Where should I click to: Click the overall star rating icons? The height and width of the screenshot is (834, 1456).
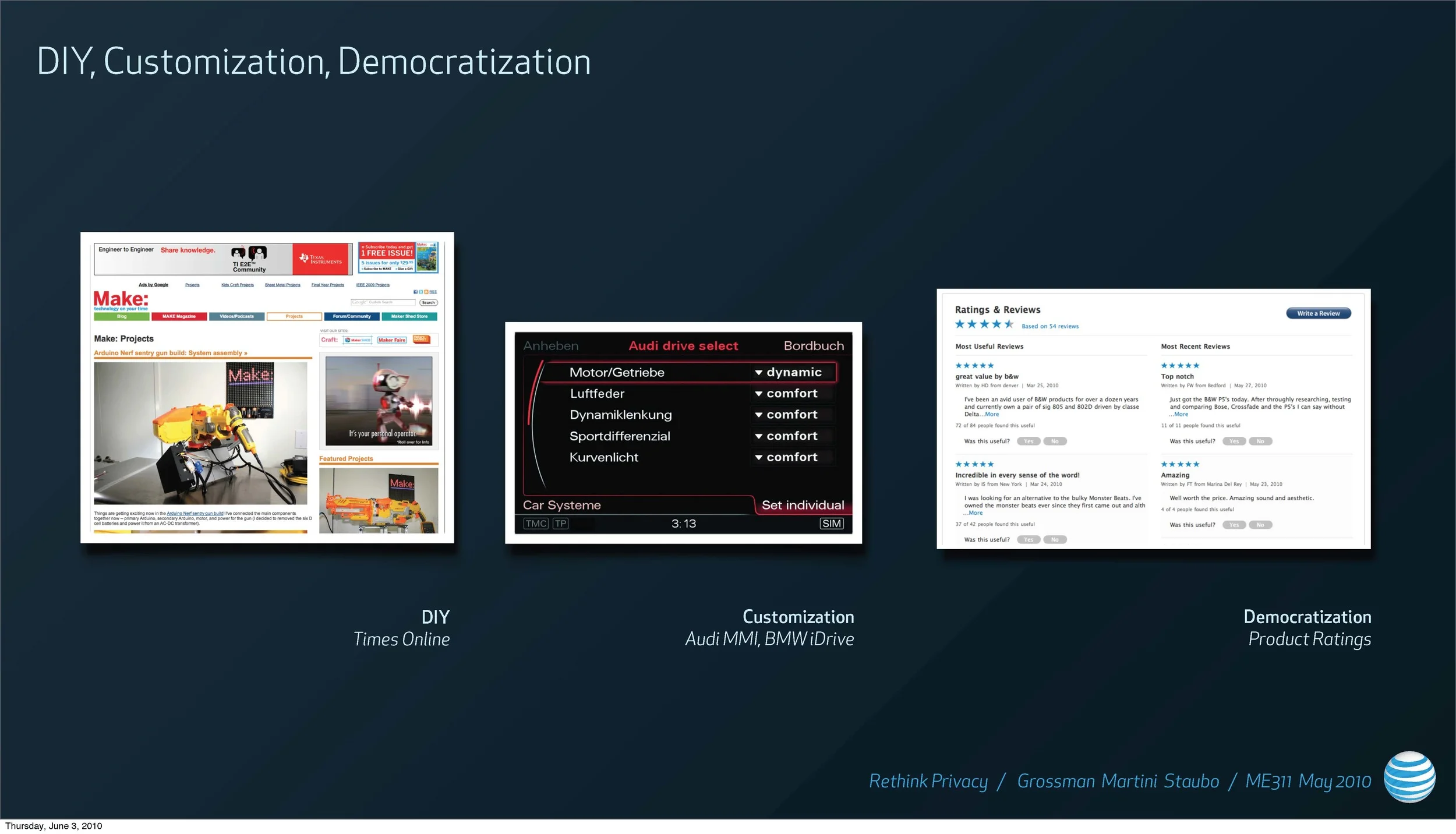pyautogui.click(x=984, y=324)
